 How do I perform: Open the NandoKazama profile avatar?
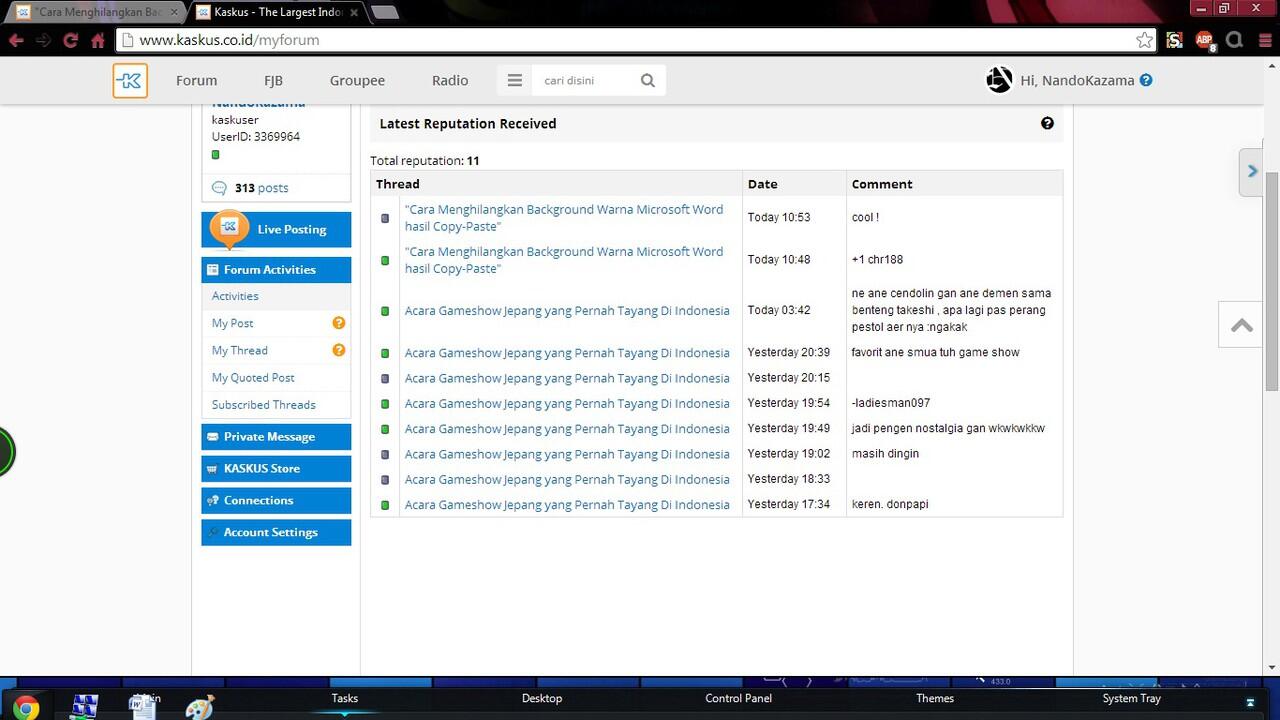coord(999,80)
